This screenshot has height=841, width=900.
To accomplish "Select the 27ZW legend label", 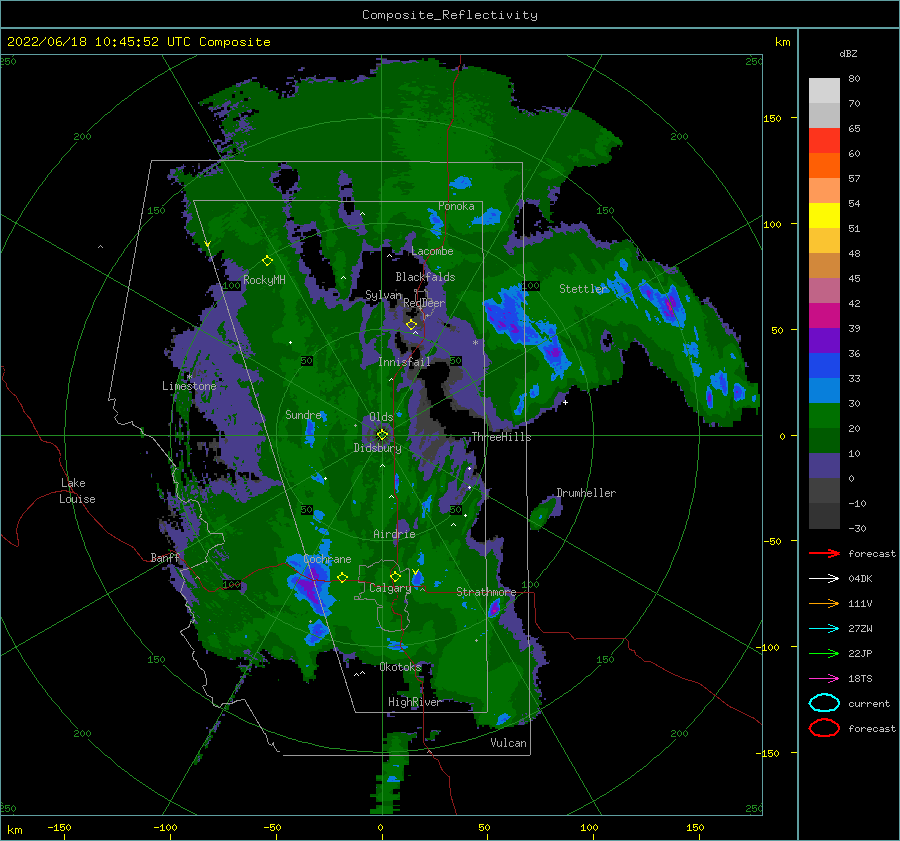I will (860, 629).
